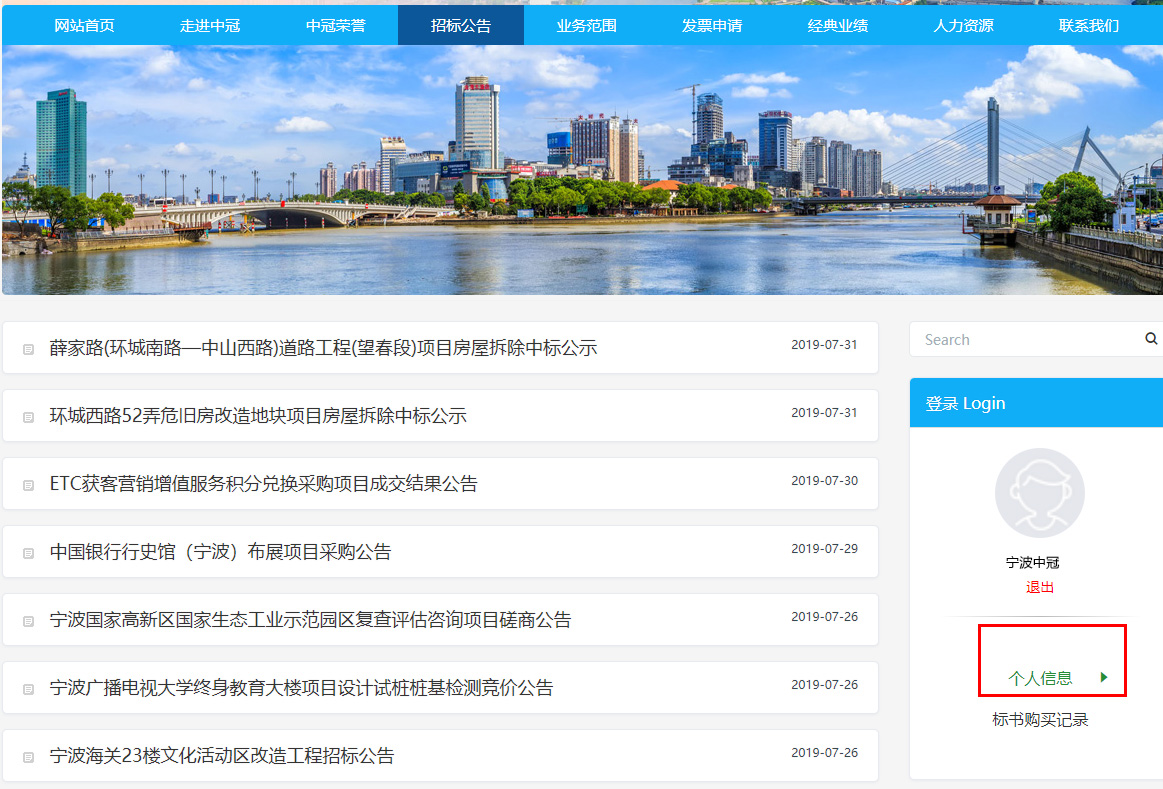The image size is (1163, 789).
Task: Click date 2019-07-26 on 宁波广播电视大学 row
Action: coord(824,684)
